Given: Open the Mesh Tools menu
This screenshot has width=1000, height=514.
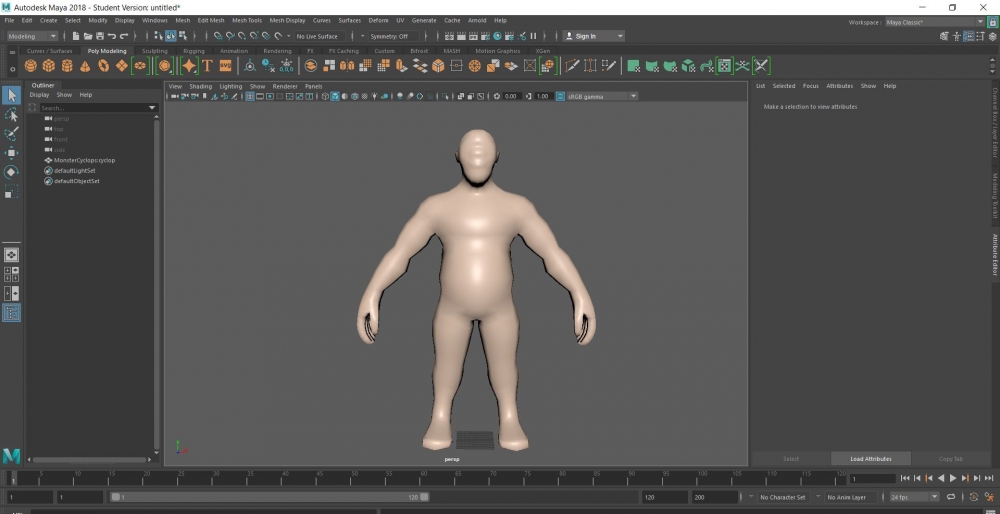Looking at the screenshot, I should (x=247, y=20).
